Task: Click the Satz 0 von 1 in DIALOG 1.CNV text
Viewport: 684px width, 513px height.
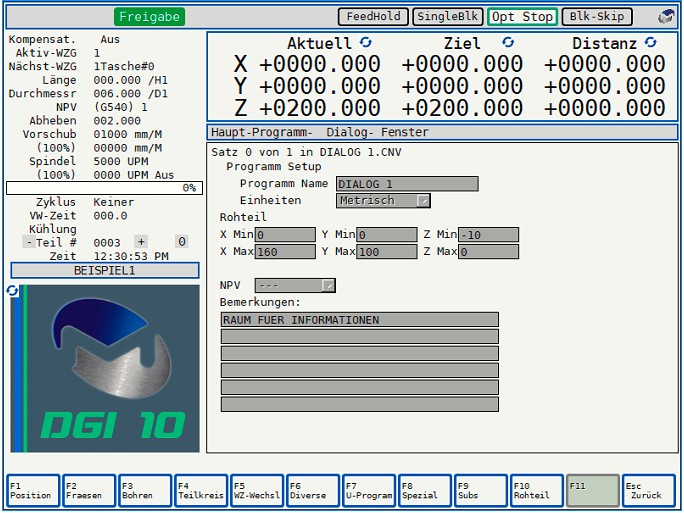Action: click(x=306, y=152)
